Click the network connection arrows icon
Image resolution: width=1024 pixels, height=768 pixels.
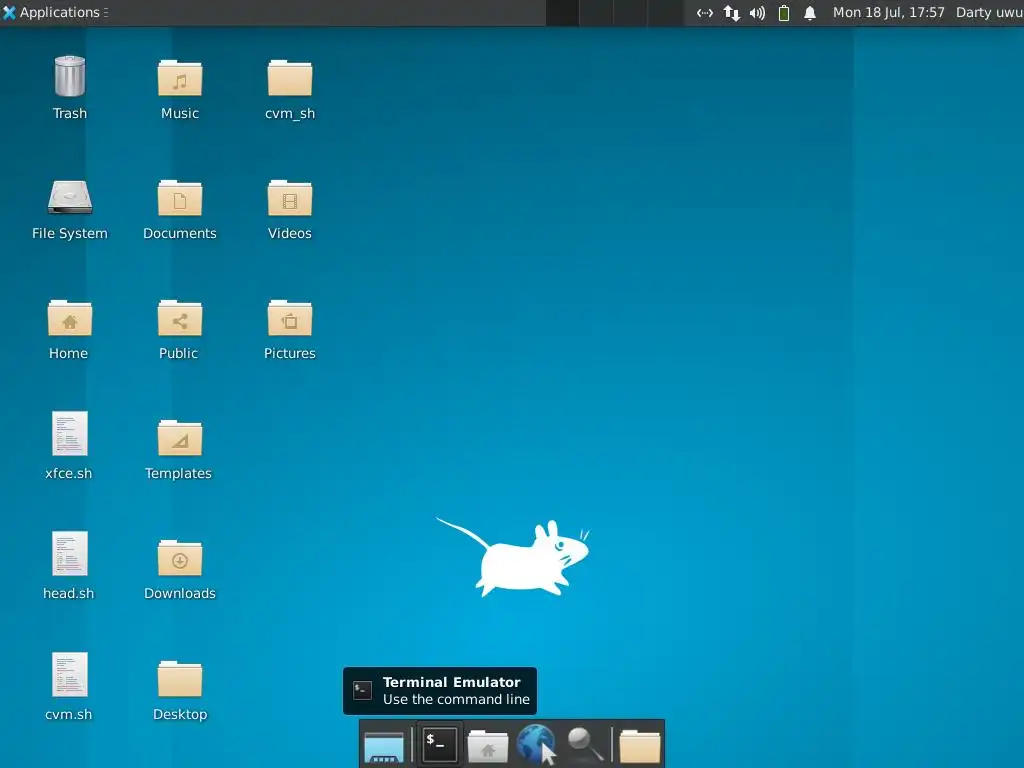point(731,13)
